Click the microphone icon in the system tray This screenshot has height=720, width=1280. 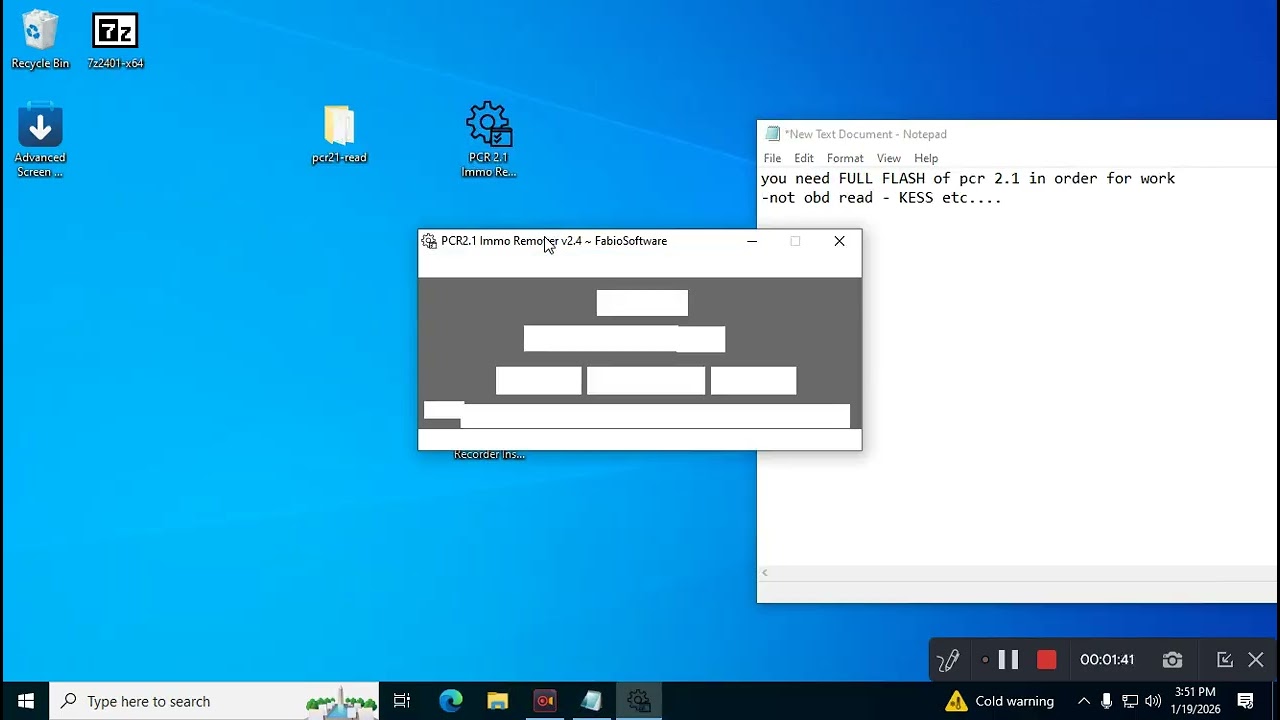1106,701
